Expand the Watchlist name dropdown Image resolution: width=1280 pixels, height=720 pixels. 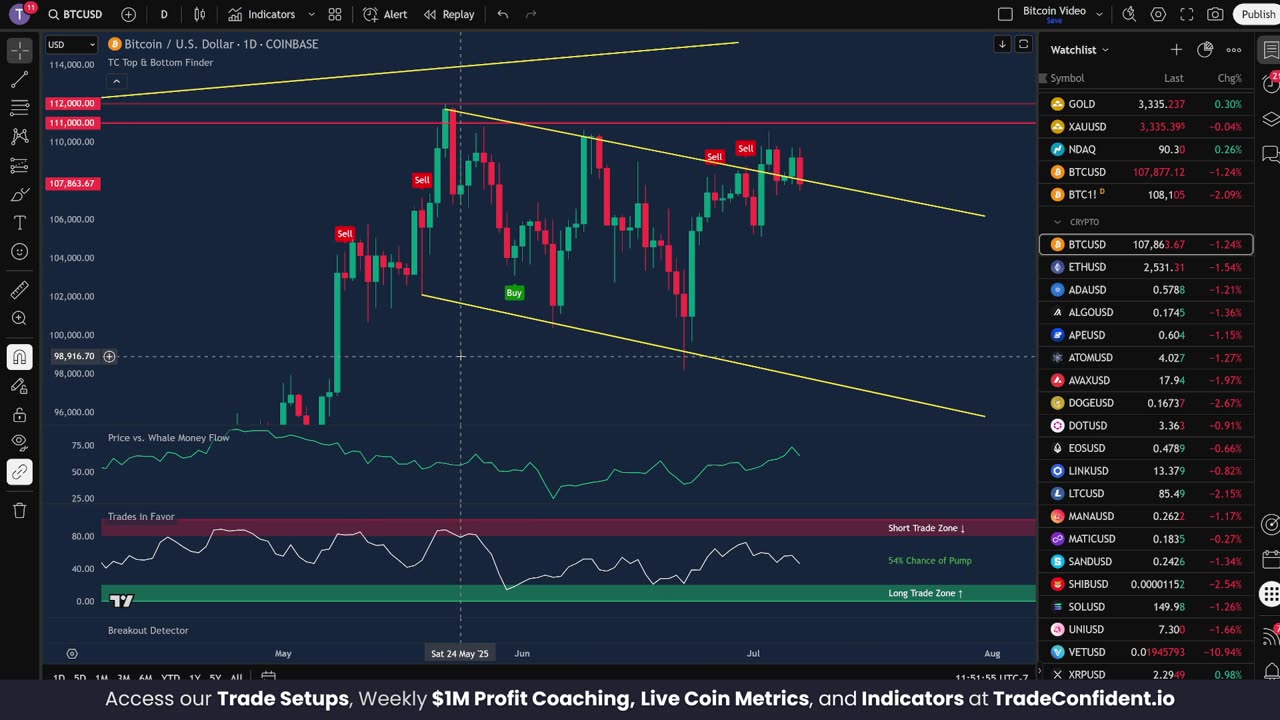[x=1080, y=50]
